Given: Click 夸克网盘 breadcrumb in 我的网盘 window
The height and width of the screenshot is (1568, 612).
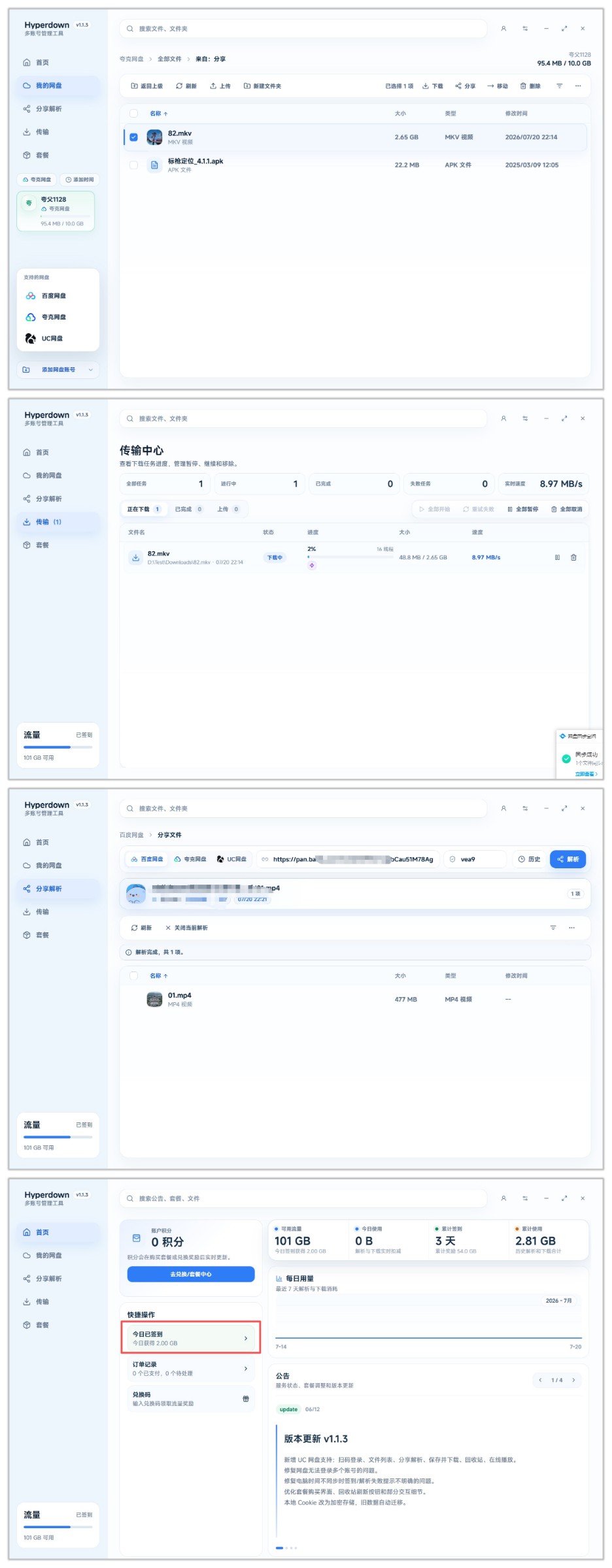Looking at the screenshot, I should tap(131, 59).
